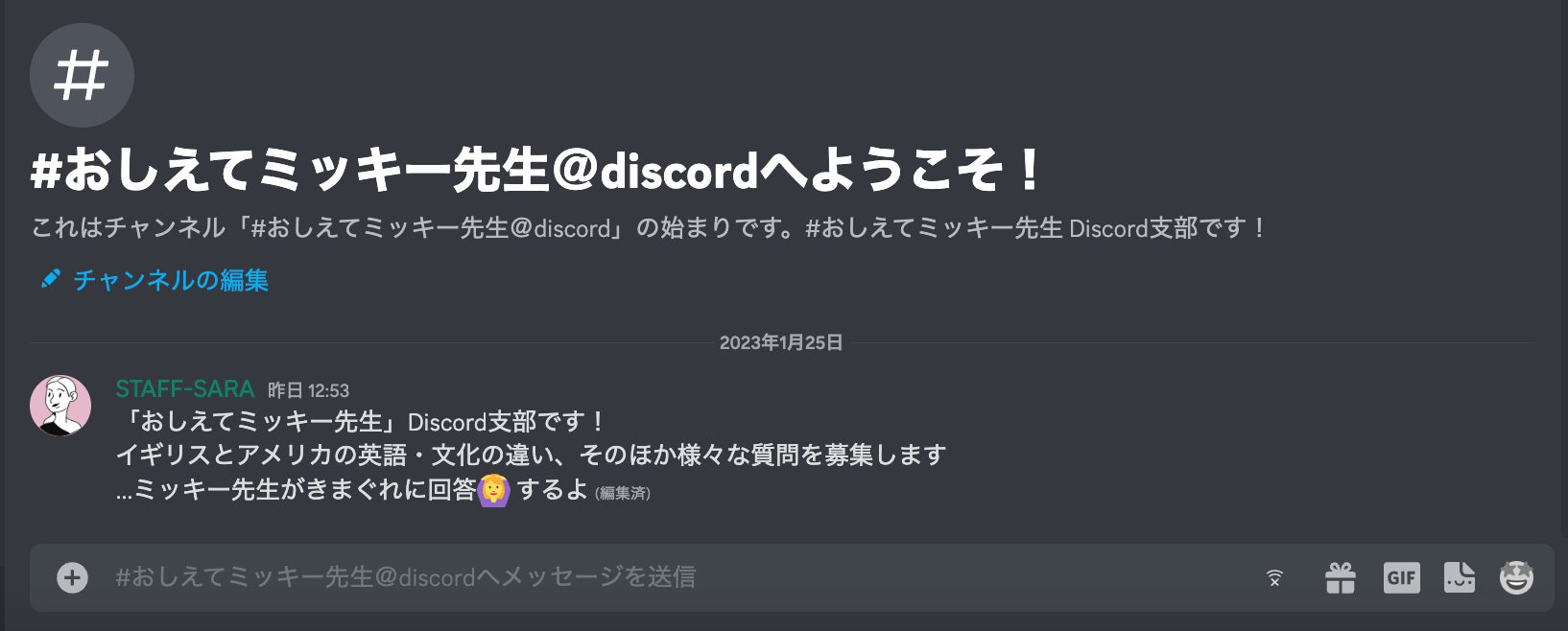
Task: Click the first message line 「おしえてミッキー先生」Discord支部です
Action: pyautogui.click(x=361, y=422)
